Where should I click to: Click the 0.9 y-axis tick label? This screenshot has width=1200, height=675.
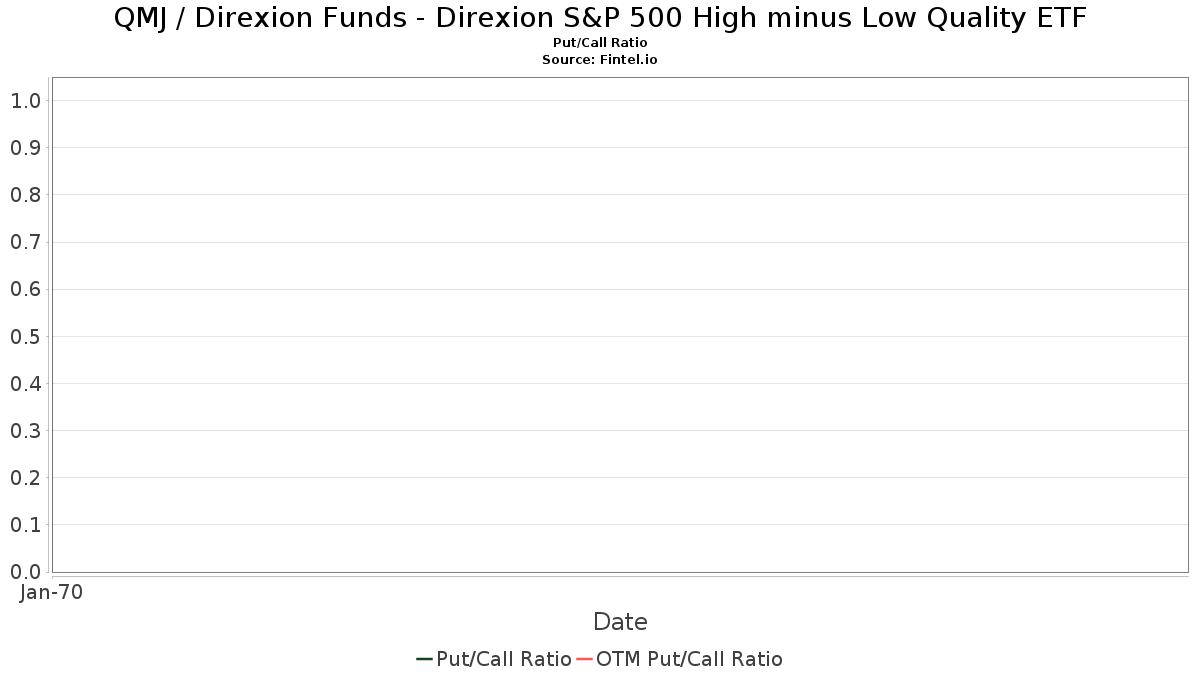(x=25, y=148)
